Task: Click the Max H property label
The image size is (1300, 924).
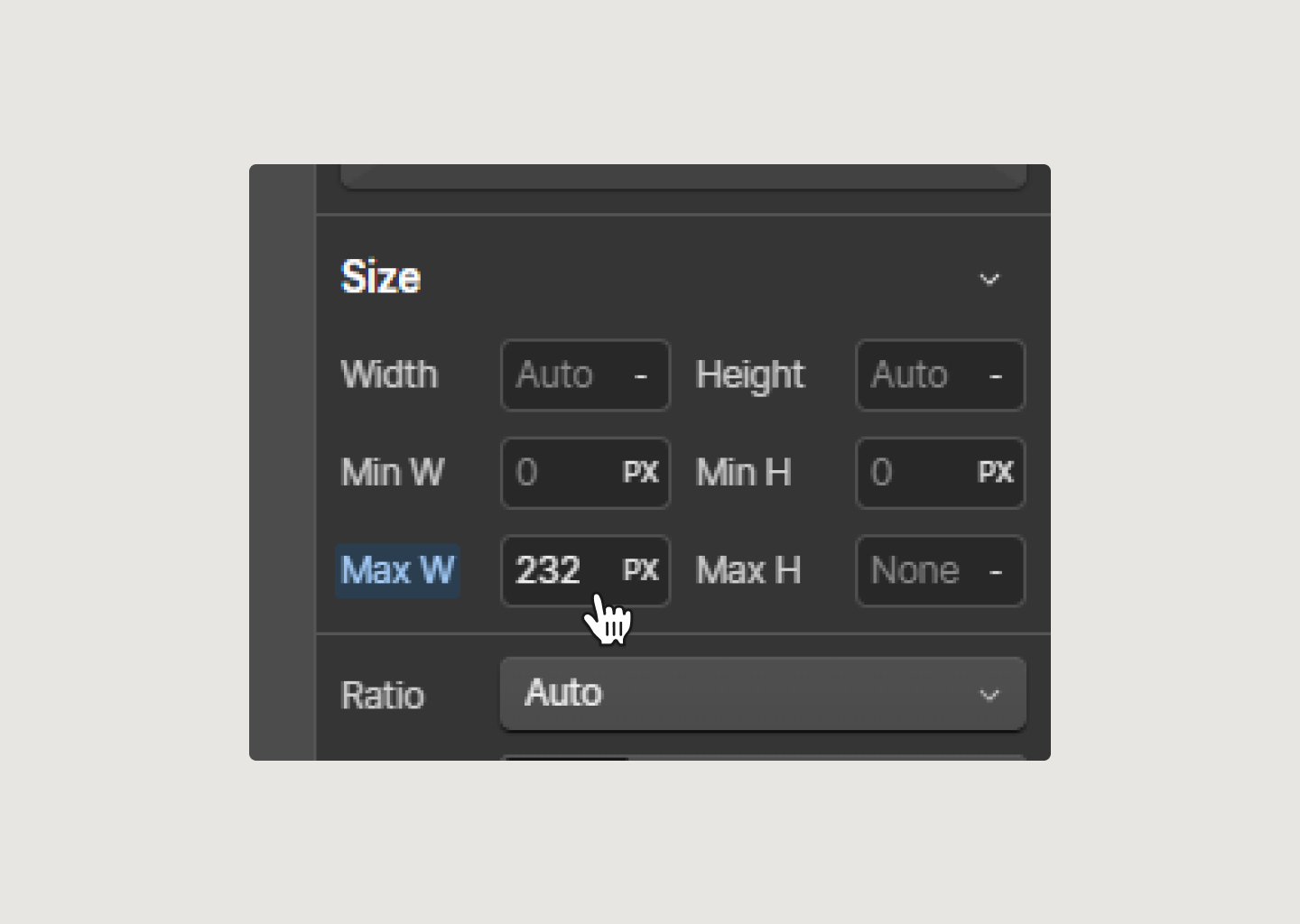Action: pos(748,571)
